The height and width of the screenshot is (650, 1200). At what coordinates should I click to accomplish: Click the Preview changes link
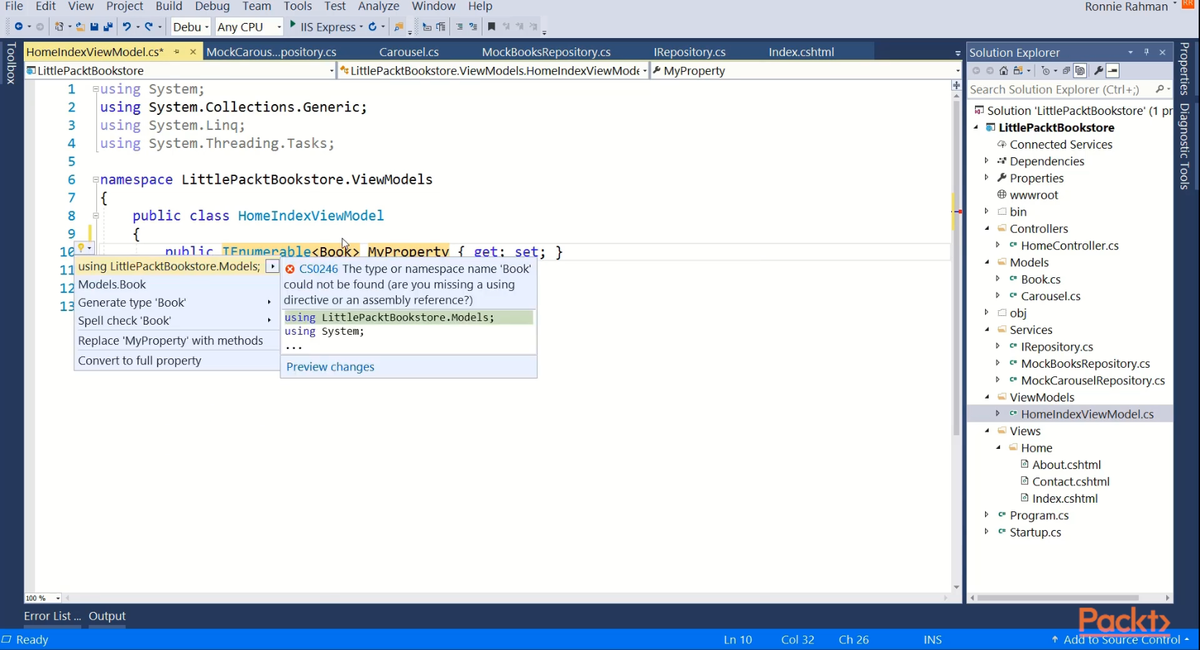330,367
